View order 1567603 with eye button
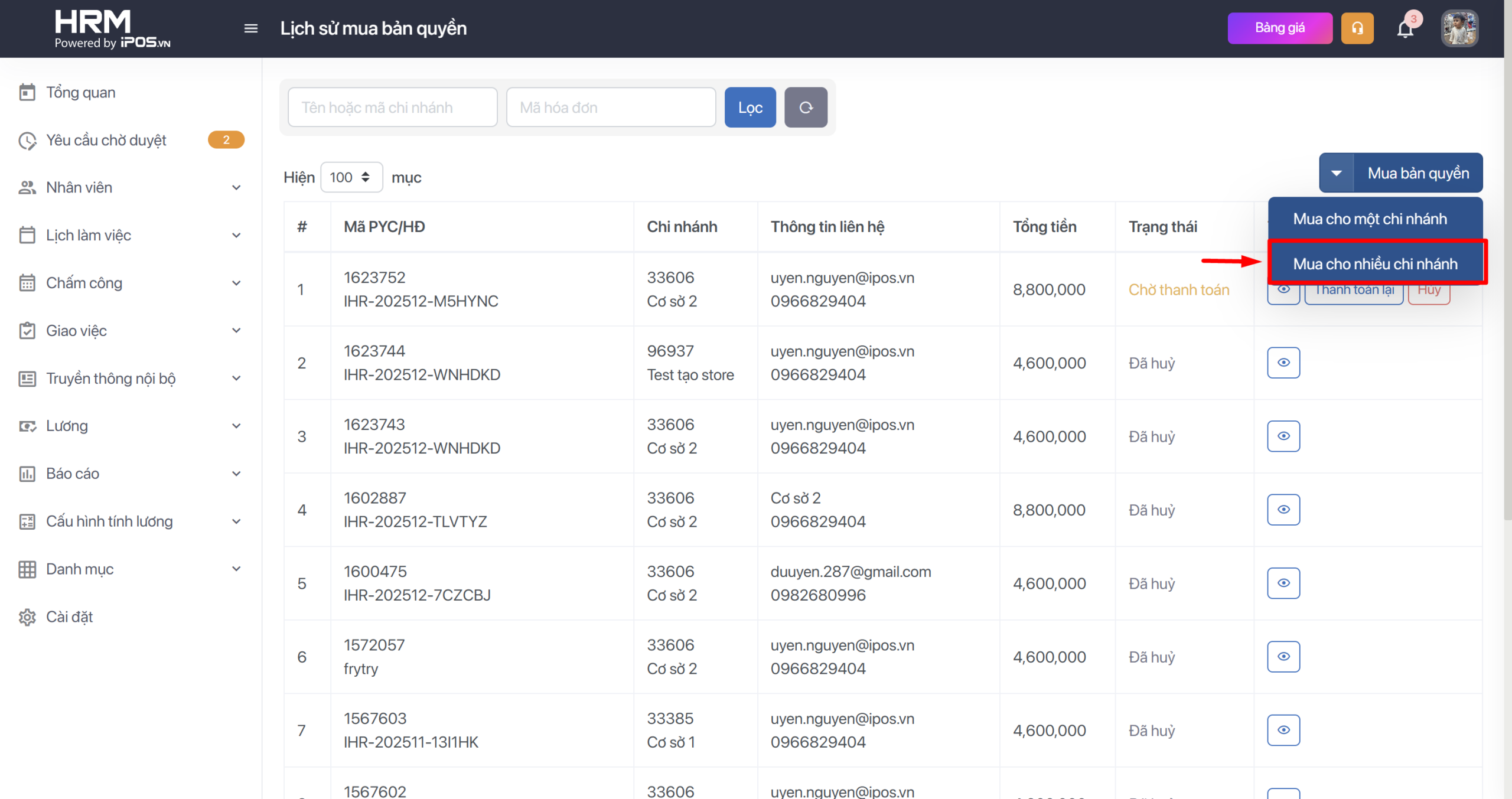The width and height of the screenshot is (1512, 799). pos(1283,730)
